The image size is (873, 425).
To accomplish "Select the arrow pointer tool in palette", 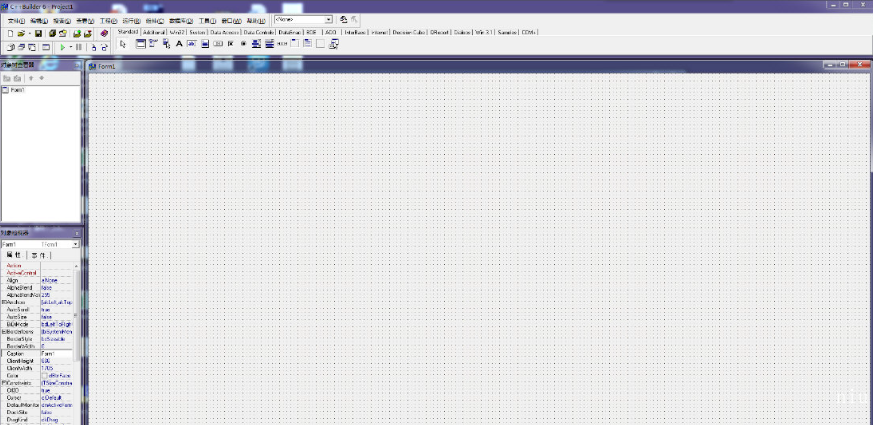I will [x=123, y=44].
